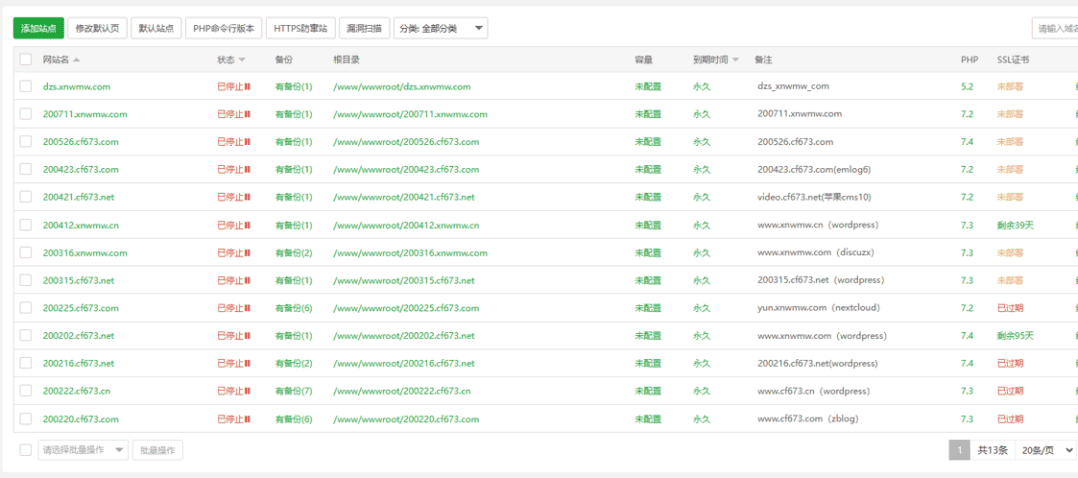The image size is (1078, 478).
Task: Open the 20条/页 page size dropdown
Action: coord(1046,450)
